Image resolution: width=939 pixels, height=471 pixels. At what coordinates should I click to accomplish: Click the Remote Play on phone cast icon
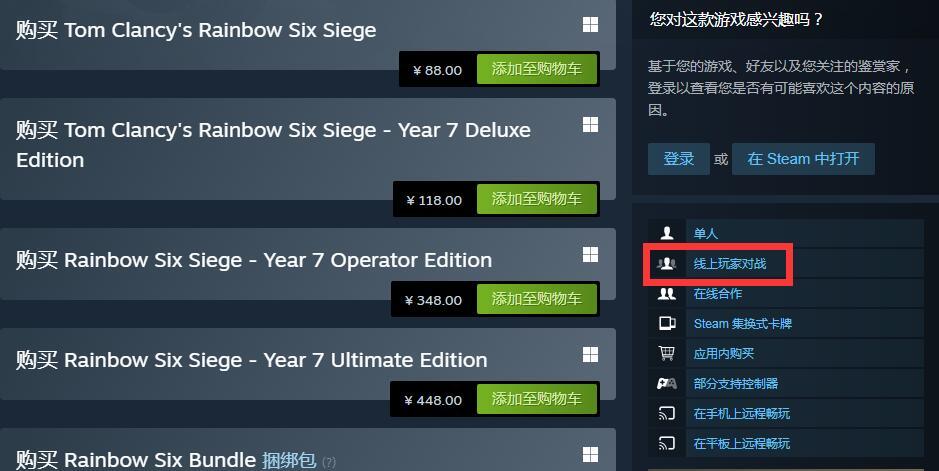pos(667,413)
